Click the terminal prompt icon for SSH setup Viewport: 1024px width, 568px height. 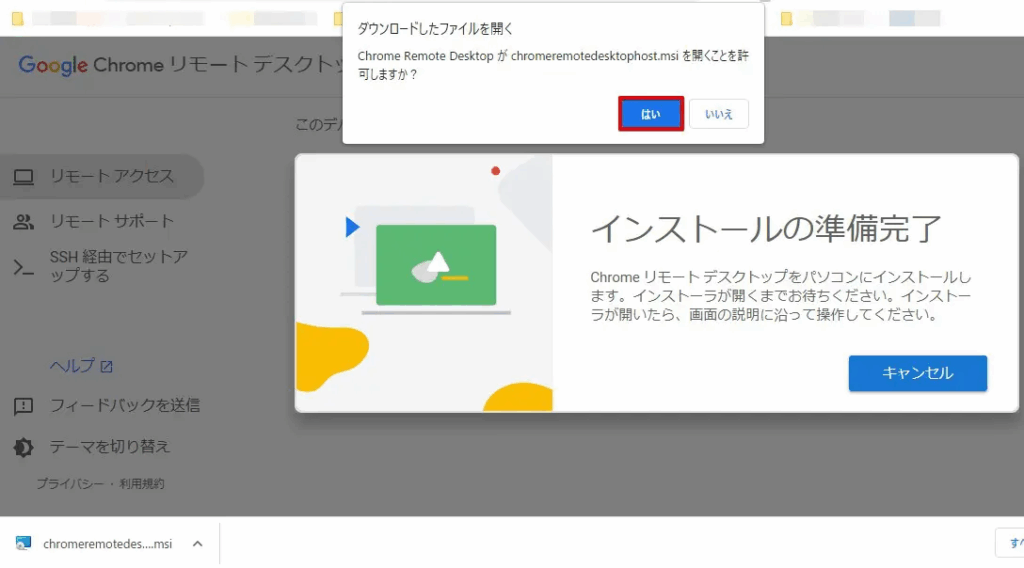click(23, 267)
